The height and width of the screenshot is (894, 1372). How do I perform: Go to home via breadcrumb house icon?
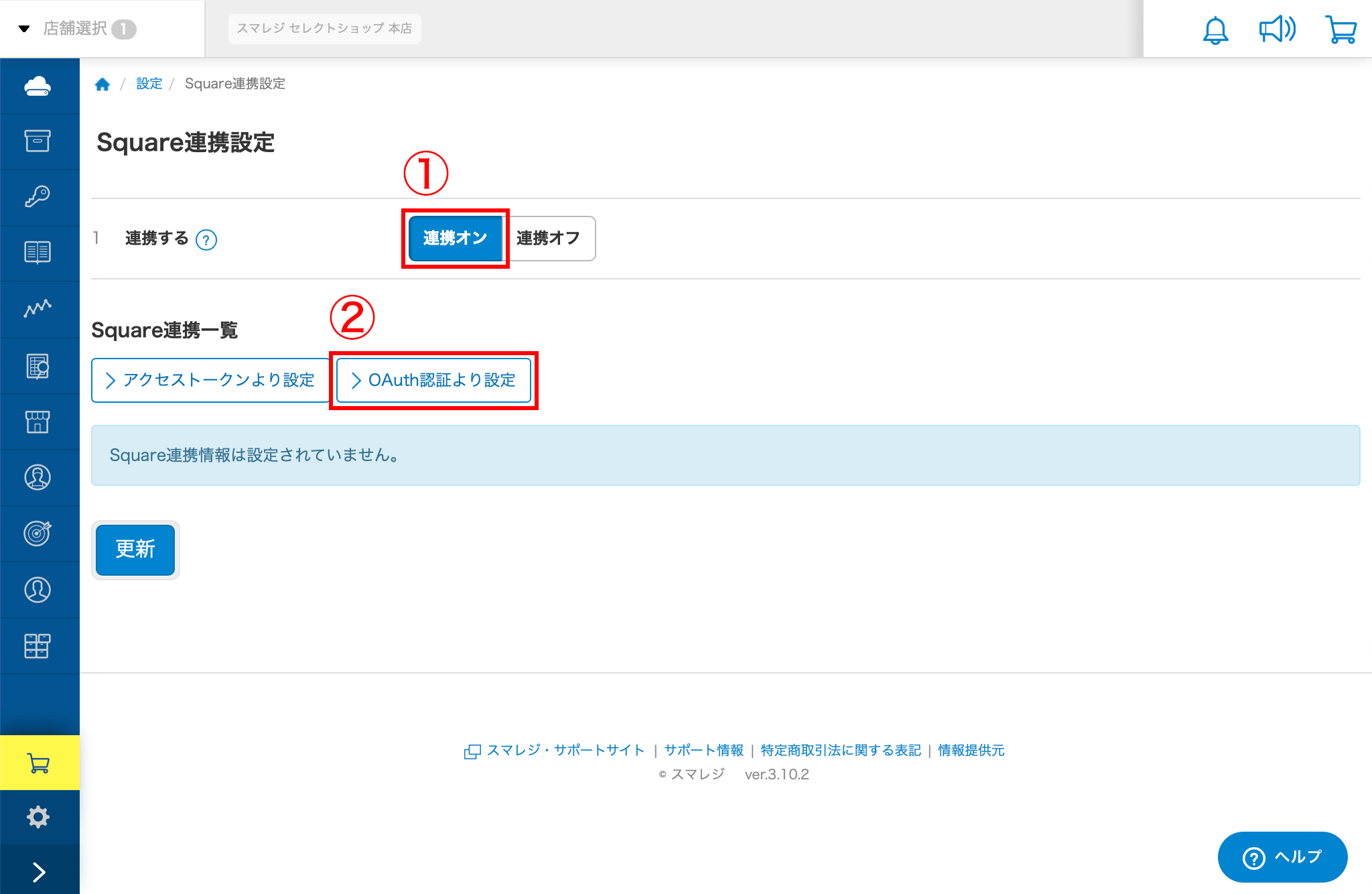(102, 84)
